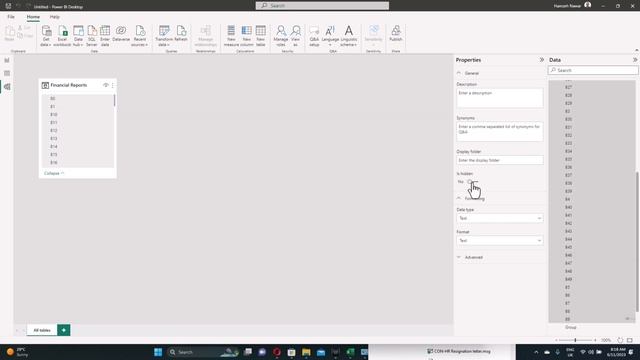640x360 pixels.
Task: Click the View as button
Action: pyautogui.click(x=296, y=36)
